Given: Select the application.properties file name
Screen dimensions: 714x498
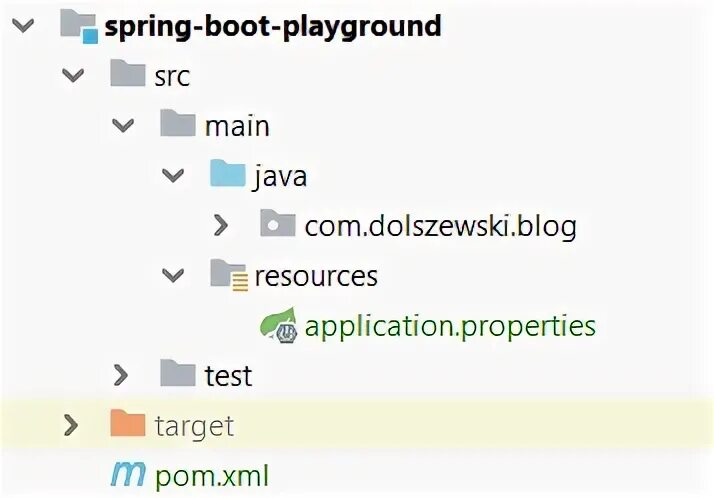Looking at the screenshot, I should point(450,325).
